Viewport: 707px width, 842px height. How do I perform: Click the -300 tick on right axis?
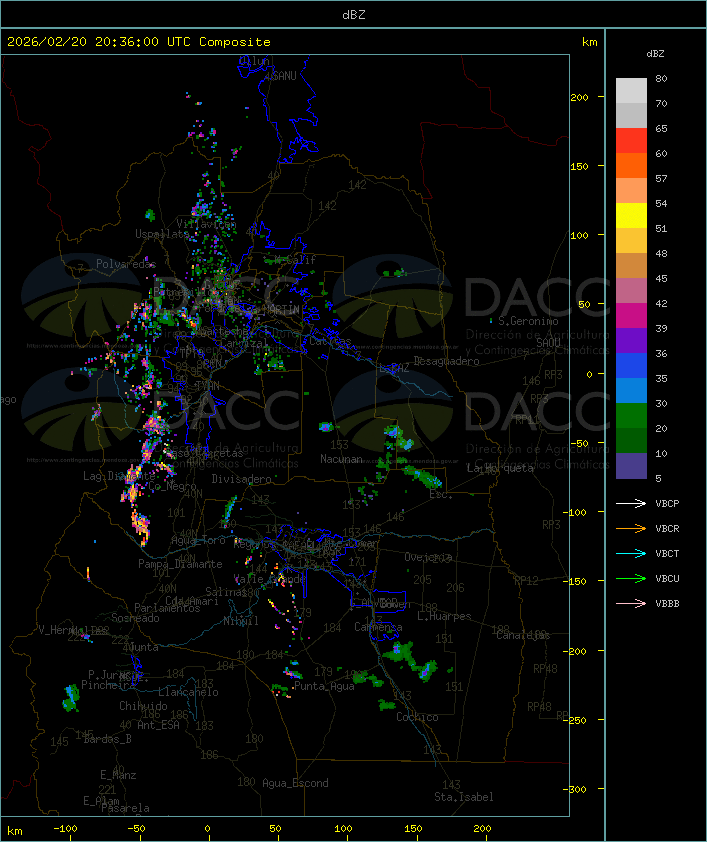pos(577,789)
